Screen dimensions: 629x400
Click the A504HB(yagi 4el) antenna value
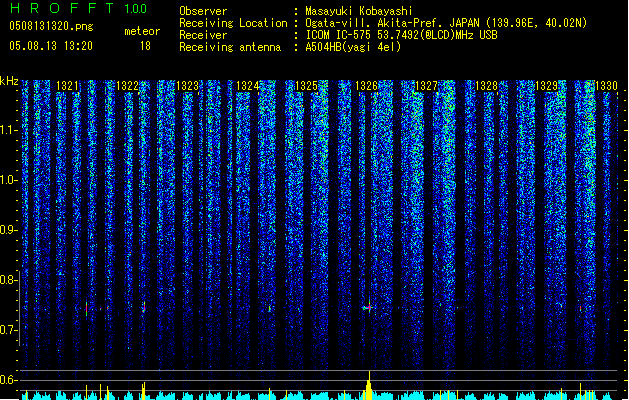coord(353,47)
